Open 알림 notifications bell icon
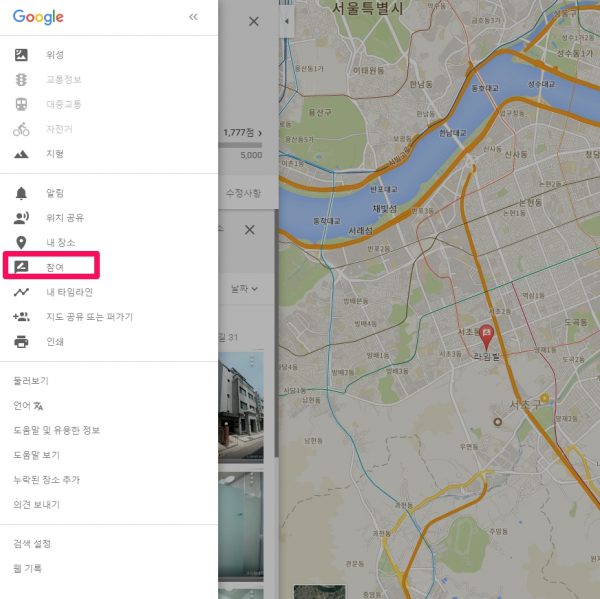Image resolution: width=600 pixels, height=599 pixels. tap(21, 193)
